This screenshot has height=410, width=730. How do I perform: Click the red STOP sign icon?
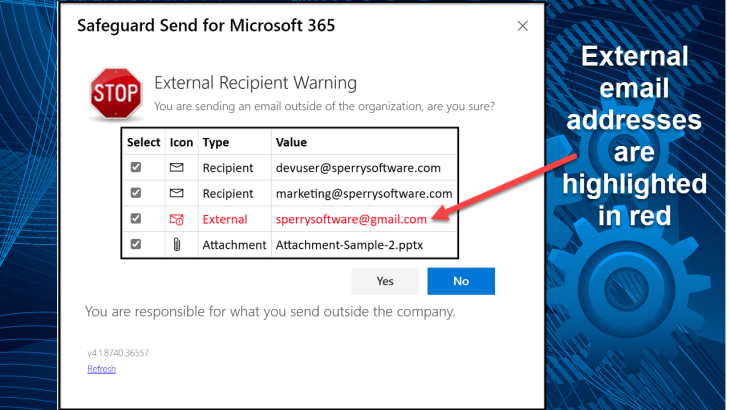click(113, 94)
